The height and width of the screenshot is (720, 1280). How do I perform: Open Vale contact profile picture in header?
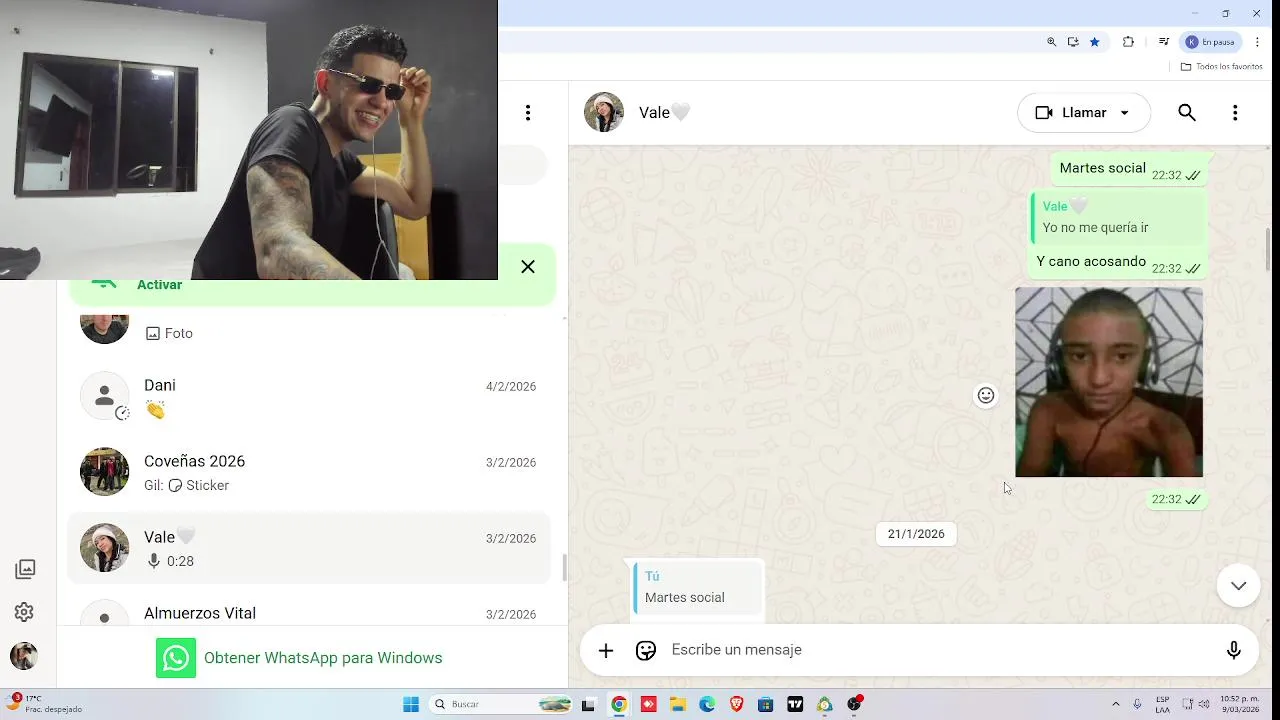pyautogui.click(x=604, y=112)
